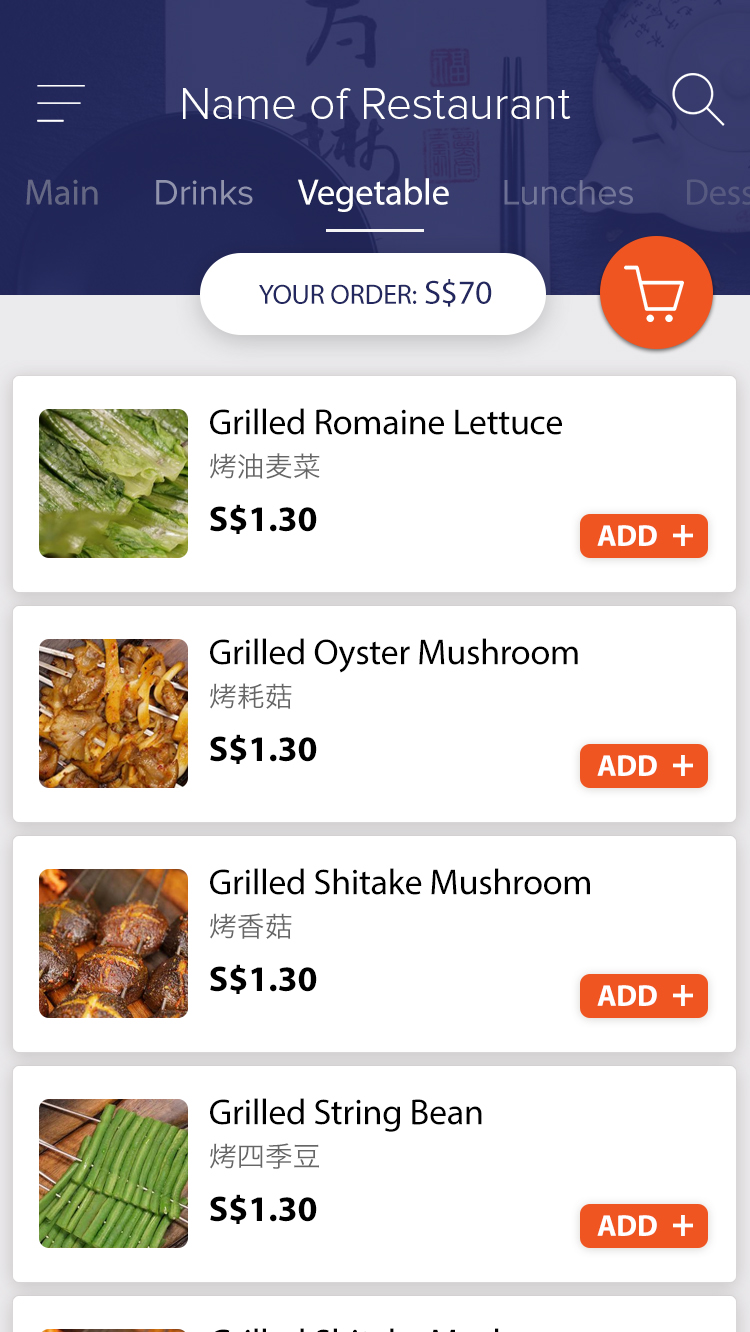750x1332 pixels.
Task: Switch to the Main tab
Action: pyautogui.click(x=62, y=193)
